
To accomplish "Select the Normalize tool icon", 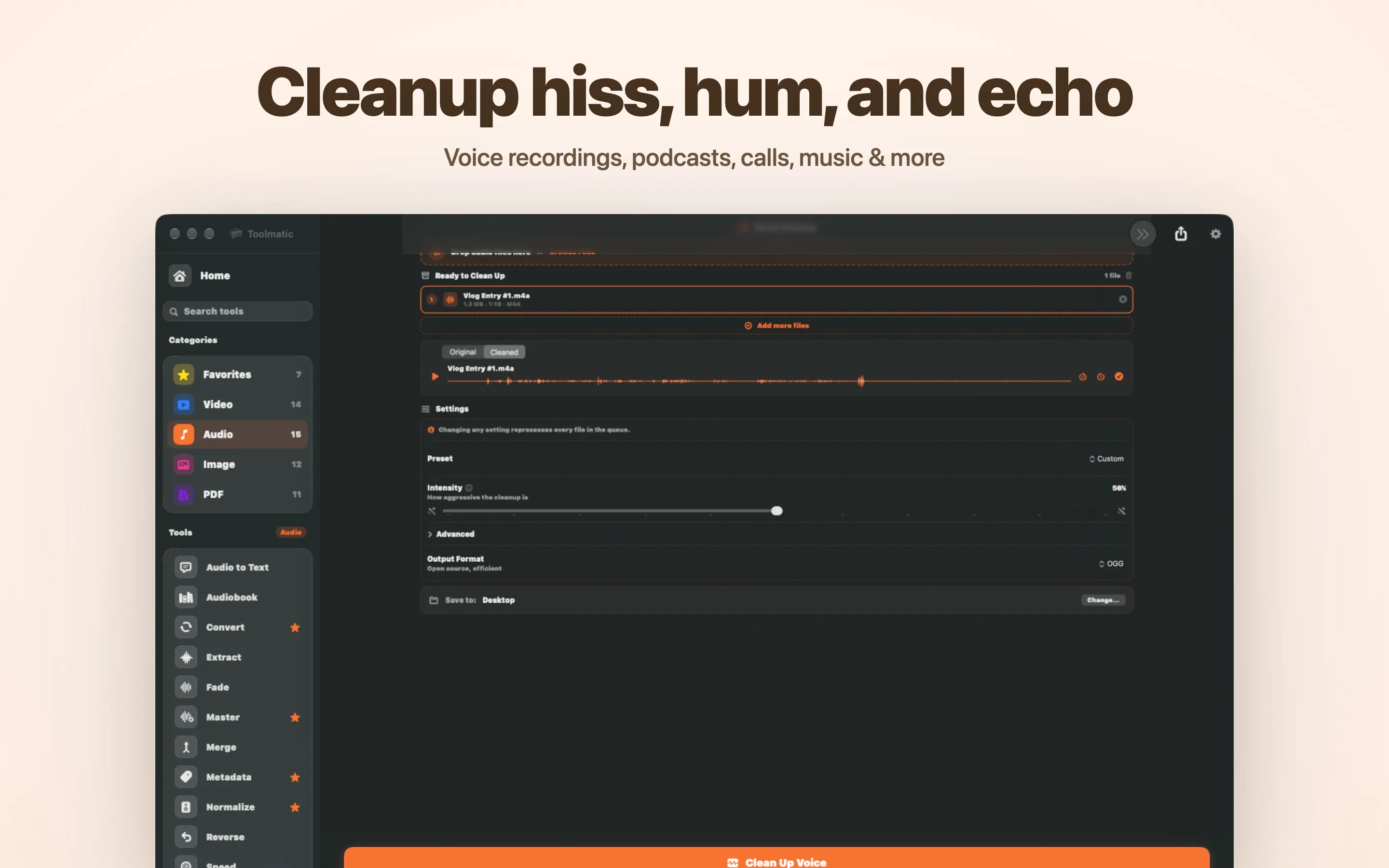I will 186,807.
